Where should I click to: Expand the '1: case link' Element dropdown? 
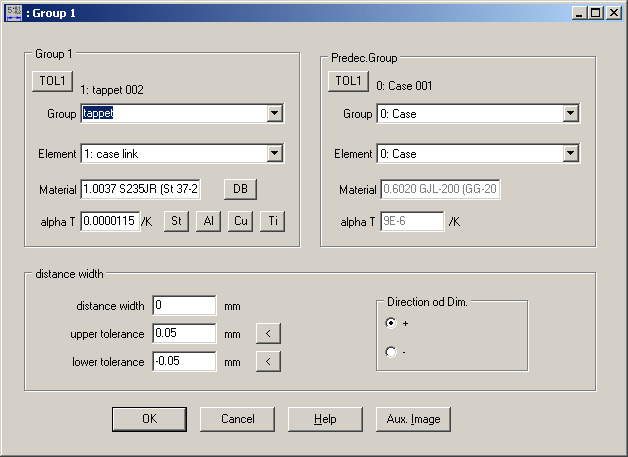[274, 154]
